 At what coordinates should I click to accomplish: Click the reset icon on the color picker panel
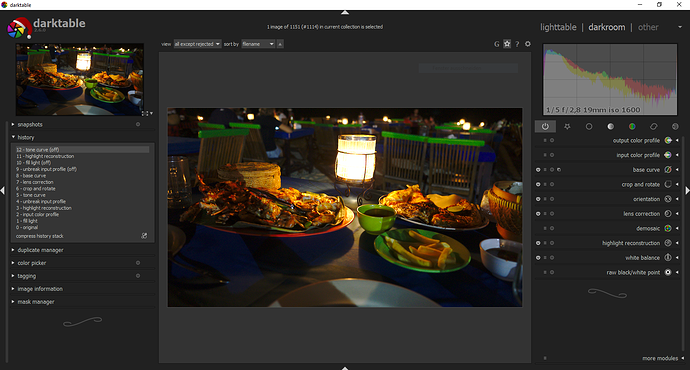pos(138,263)
